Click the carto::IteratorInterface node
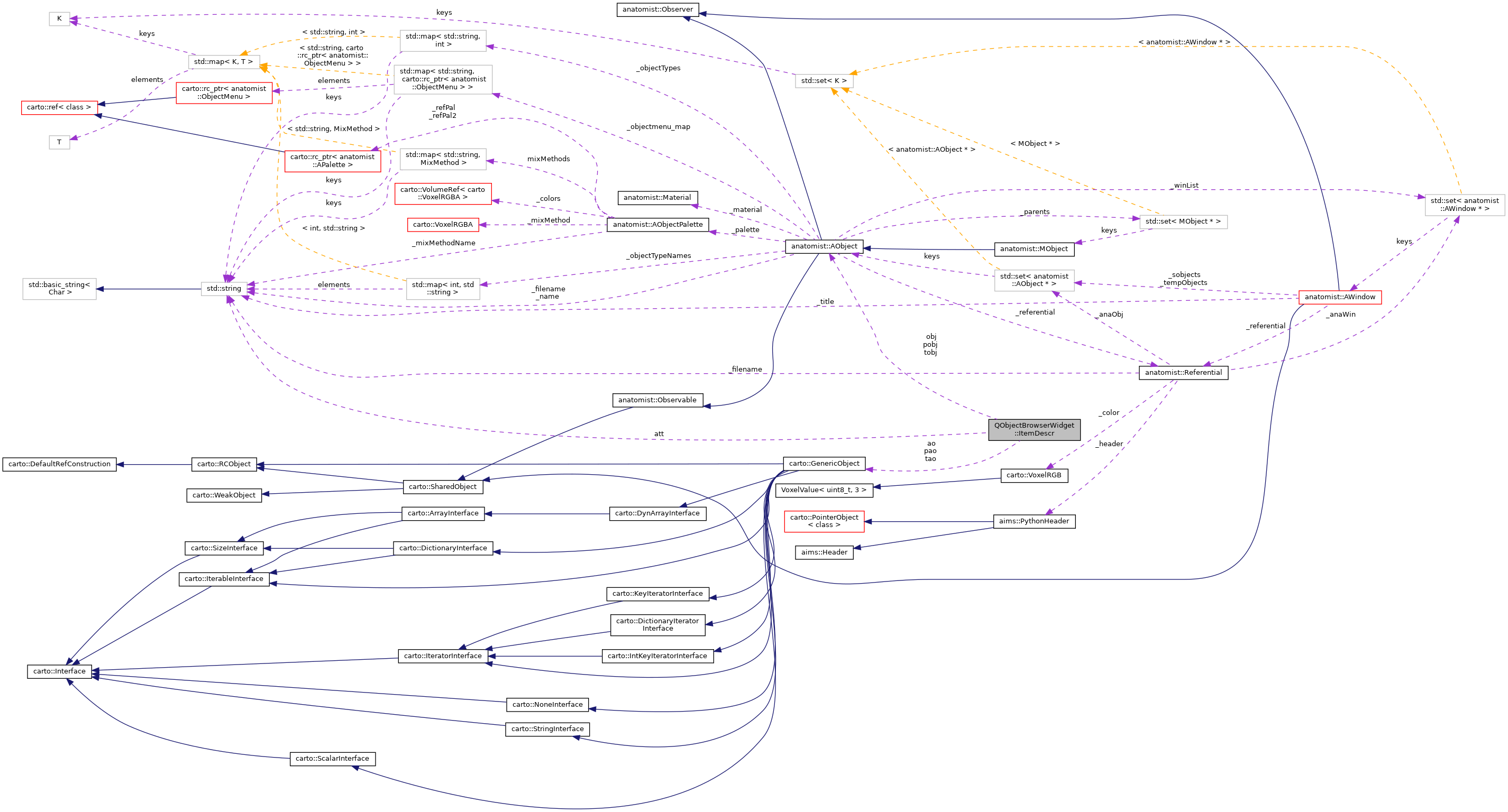Viewport: 1508px width, 812px height. click(x=443, y=657)
